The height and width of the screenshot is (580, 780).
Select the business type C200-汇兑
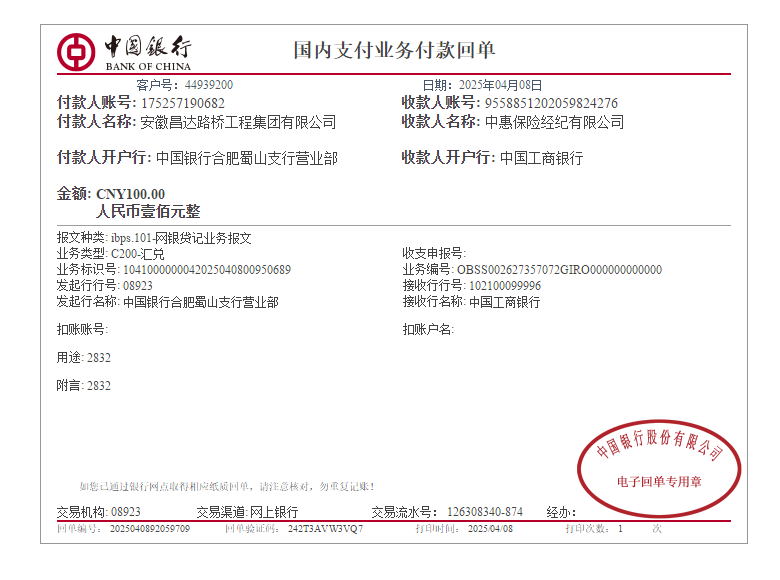tap(138, 254)
